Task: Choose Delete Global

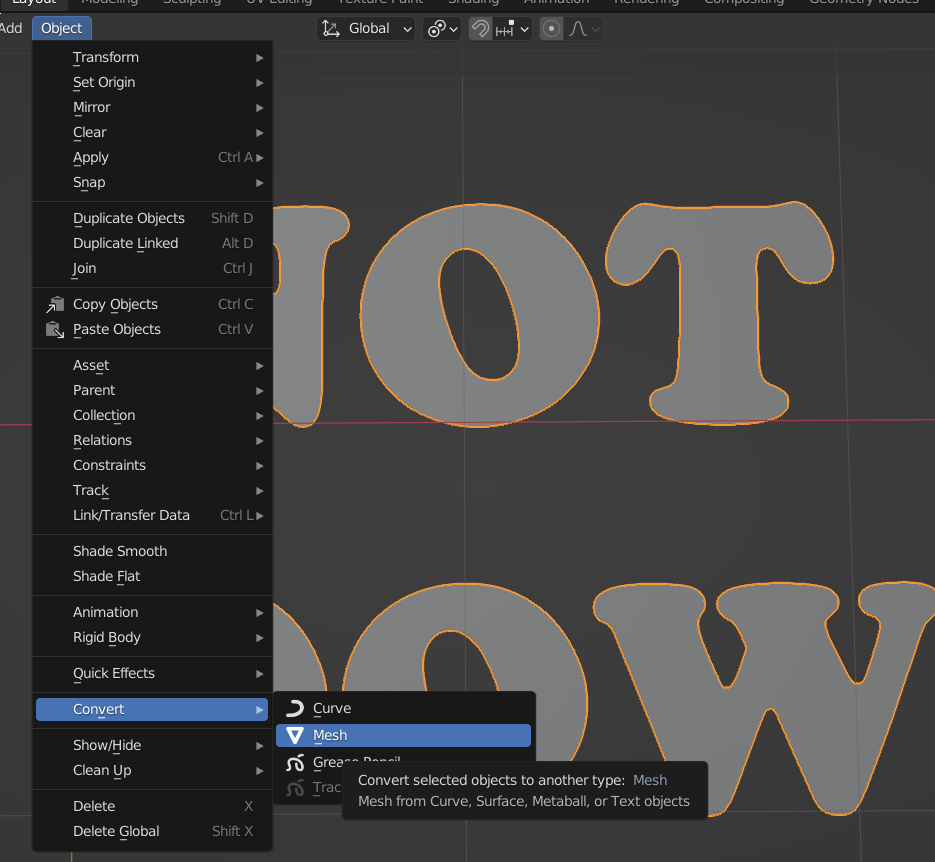Action: (x=152, y=831)
